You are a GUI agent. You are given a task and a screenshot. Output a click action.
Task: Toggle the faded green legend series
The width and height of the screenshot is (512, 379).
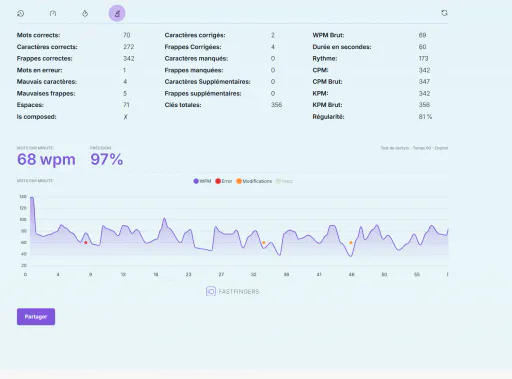coord(285,181)
